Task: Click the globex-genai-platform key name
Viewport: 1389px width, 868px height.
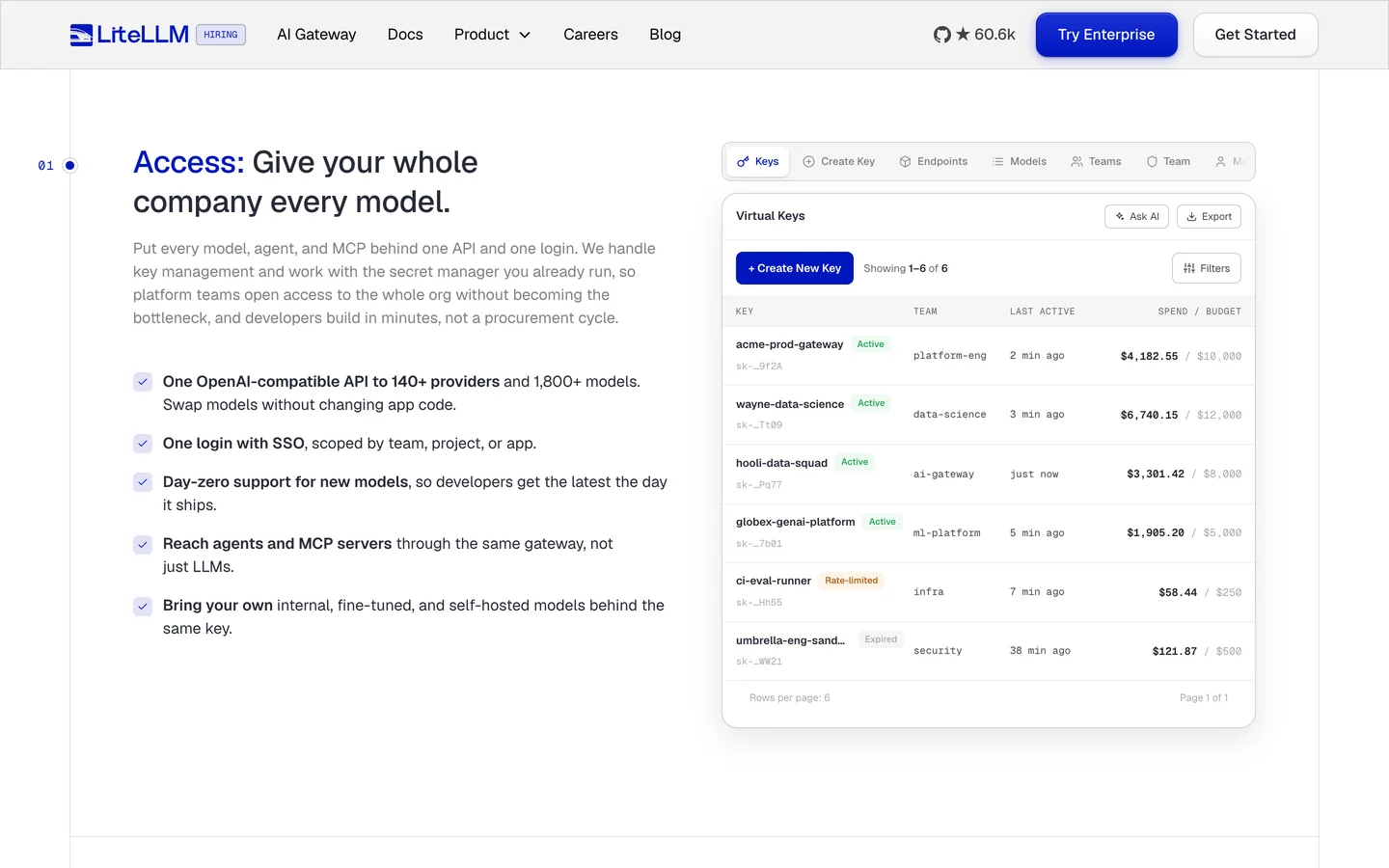Action: [795, 522]
